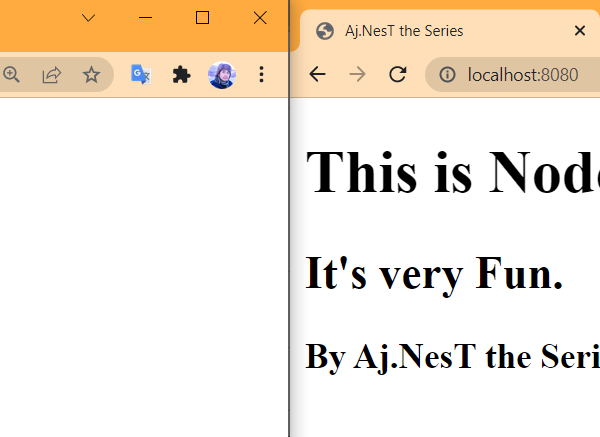Click the share this page icon
Screen dimensions: 600x437
coord(51,74)
